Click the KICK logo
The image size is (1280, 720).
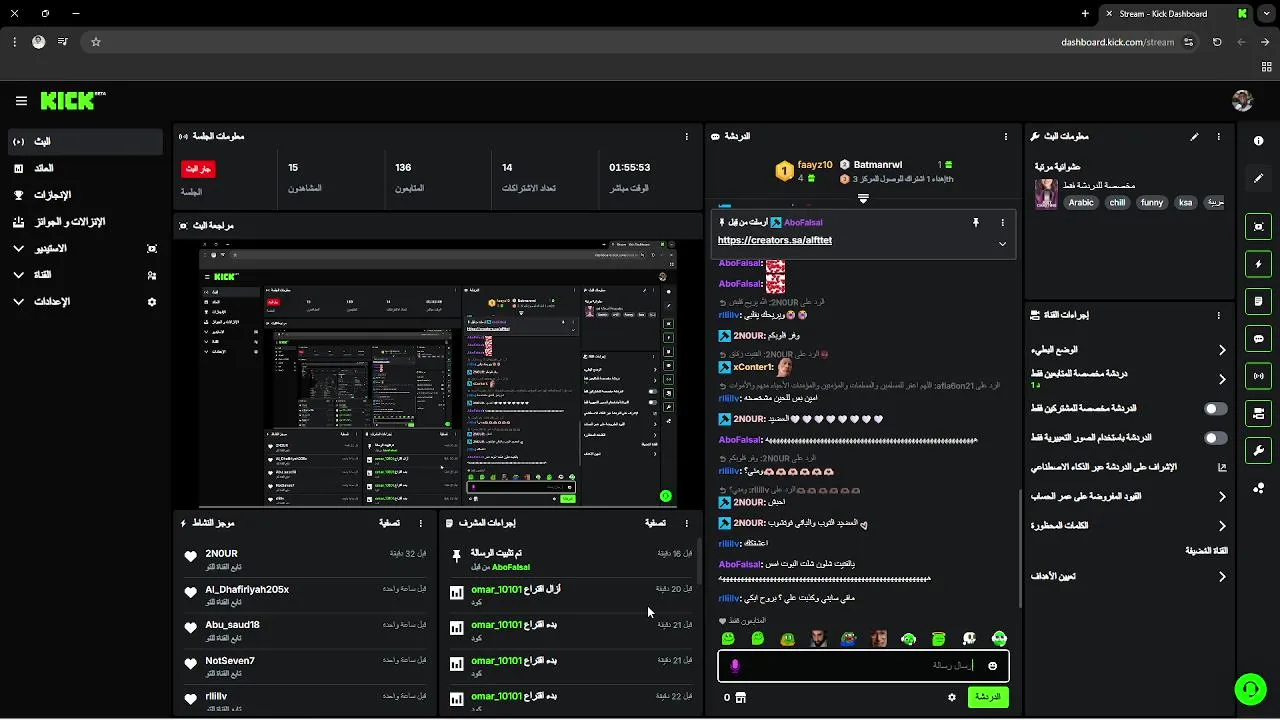coord(73,101)
